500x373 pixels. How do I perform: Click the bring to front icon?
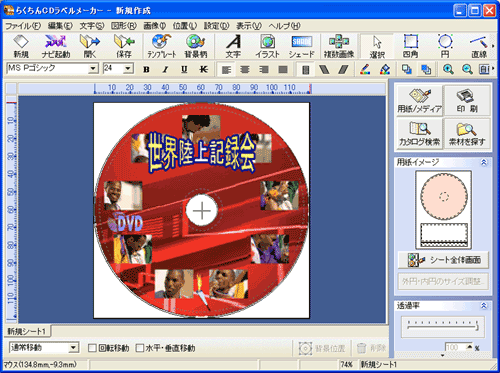click(407, 69)
